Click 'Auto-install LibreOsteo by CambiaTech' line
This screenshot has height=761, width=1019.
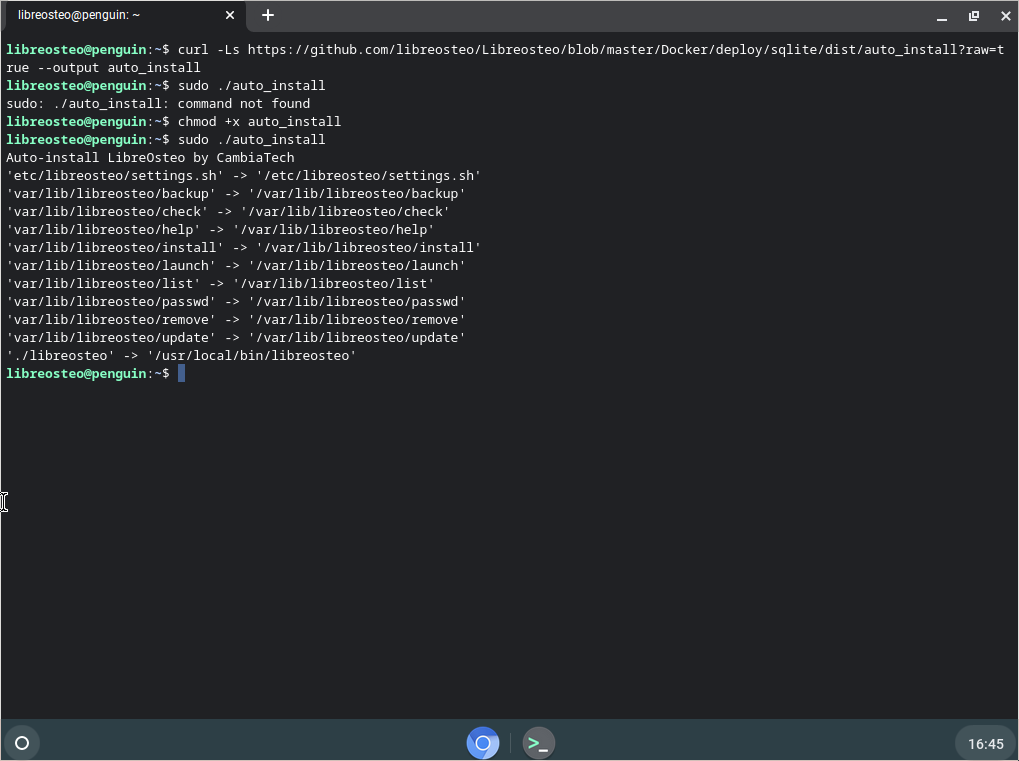click(150, 157)
